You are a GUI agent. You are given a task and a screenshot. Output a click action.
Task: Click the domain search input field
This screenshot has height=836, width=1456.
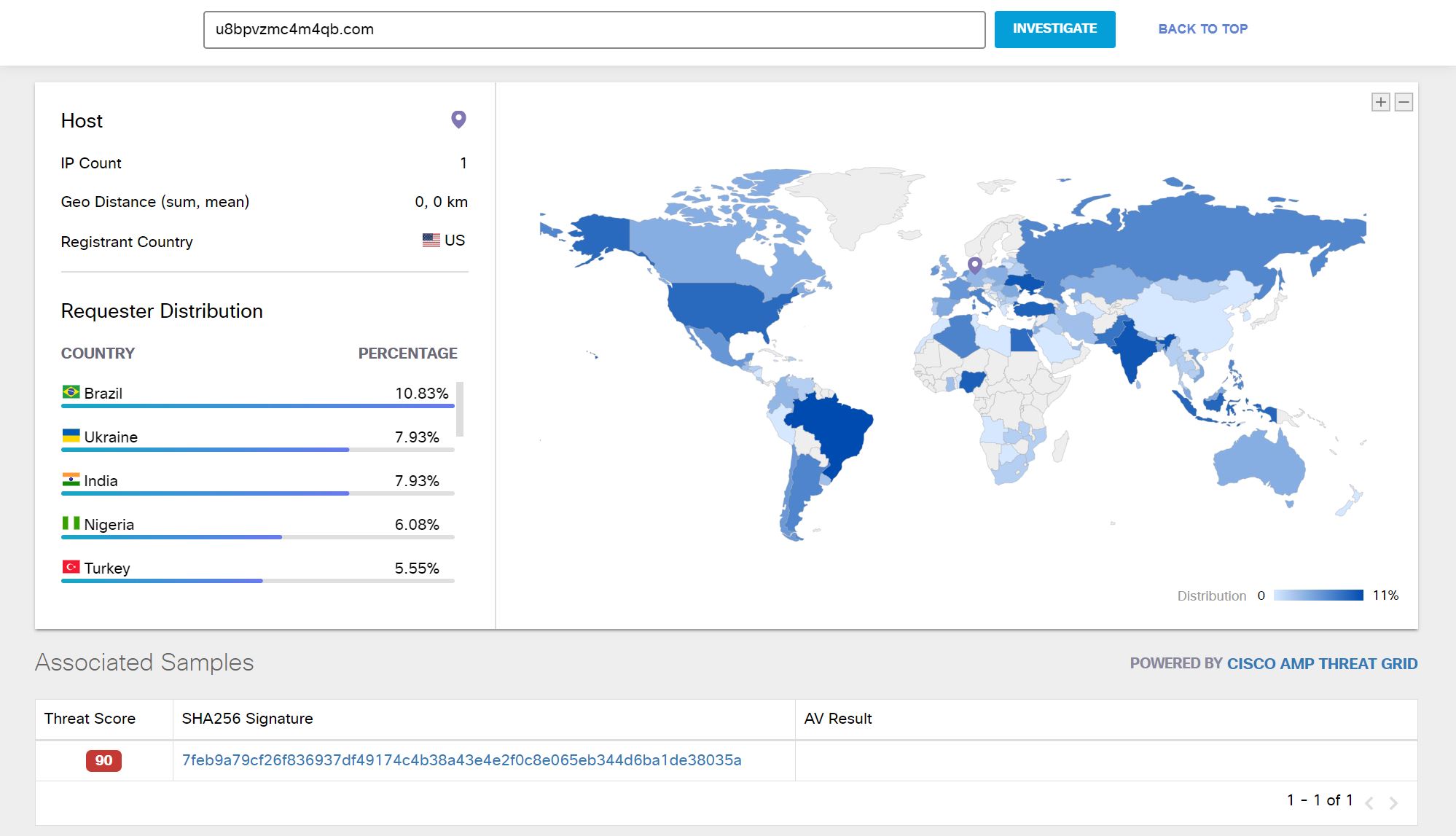[594, 30]
